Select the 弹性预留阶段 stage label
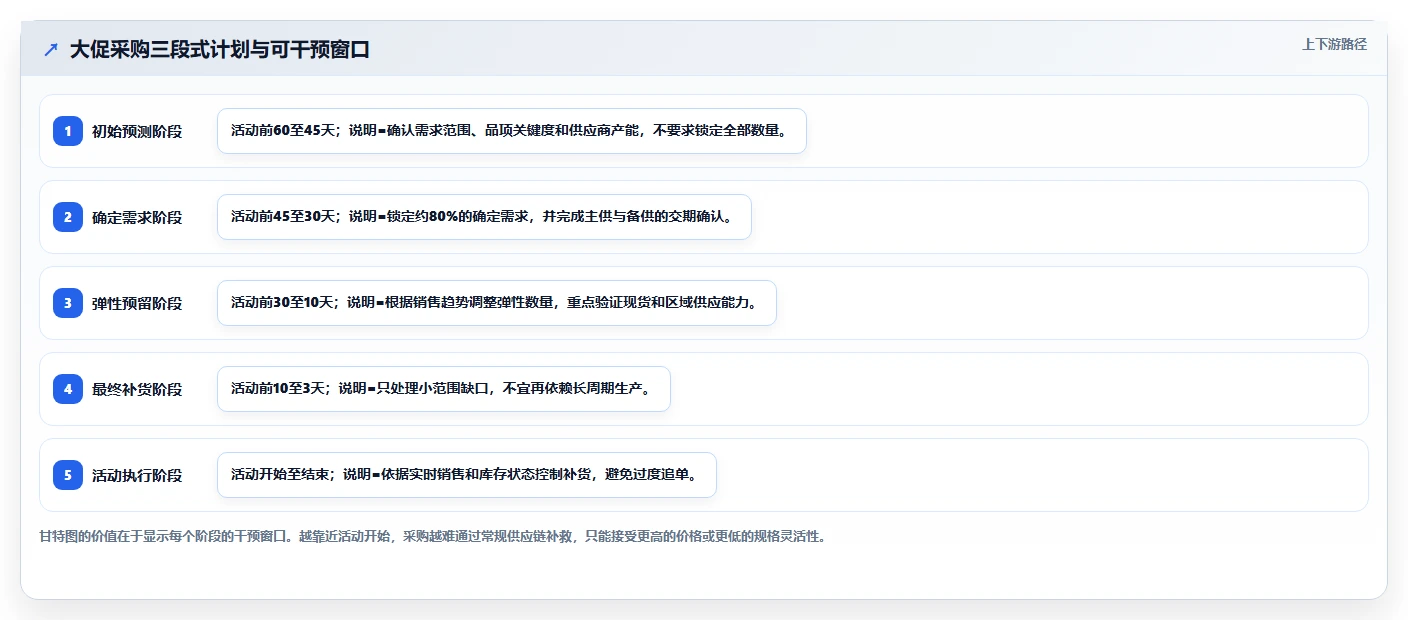 coord(137,303)
